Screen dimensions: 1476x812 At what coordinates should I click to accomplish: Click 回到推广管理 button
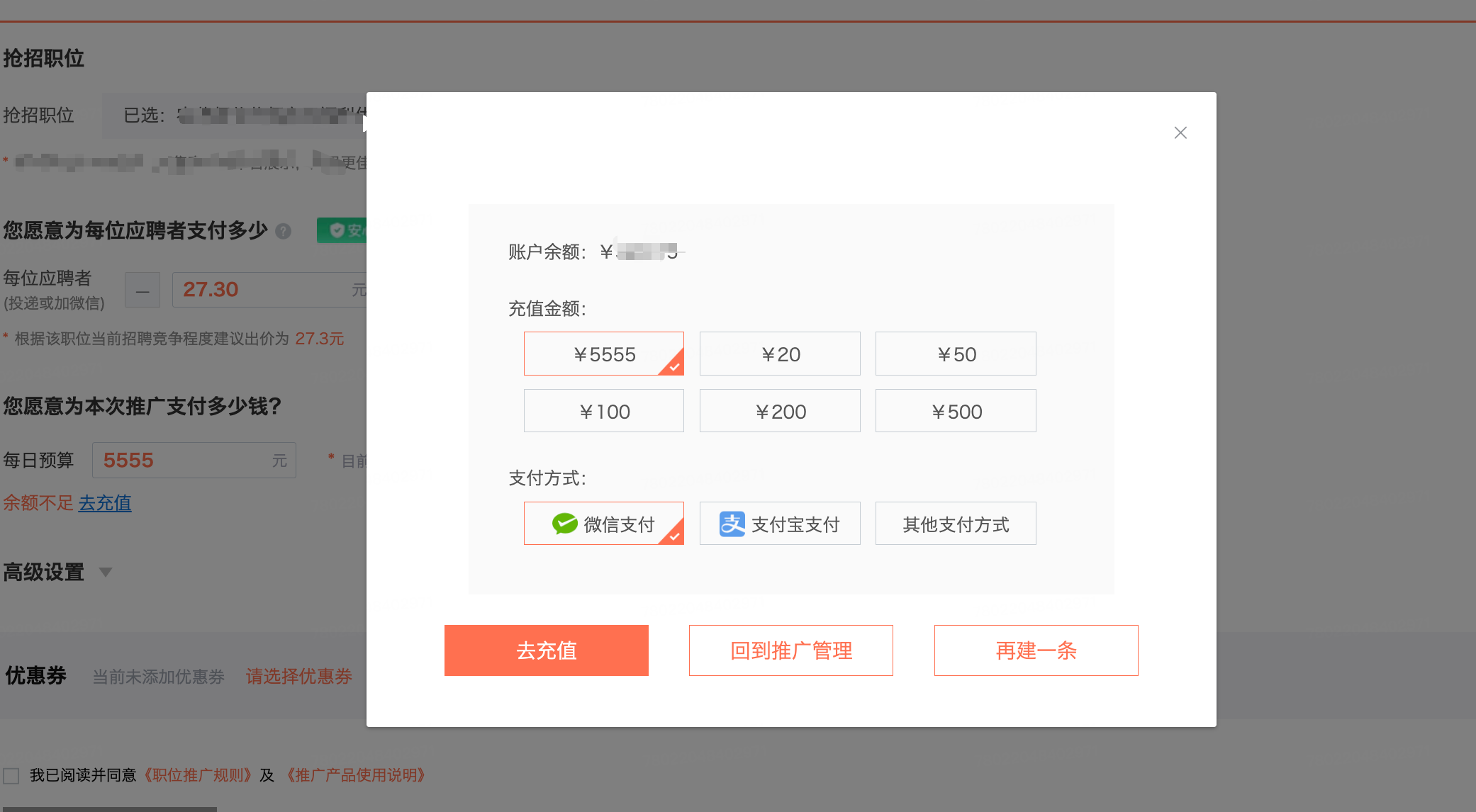(791, 650)
